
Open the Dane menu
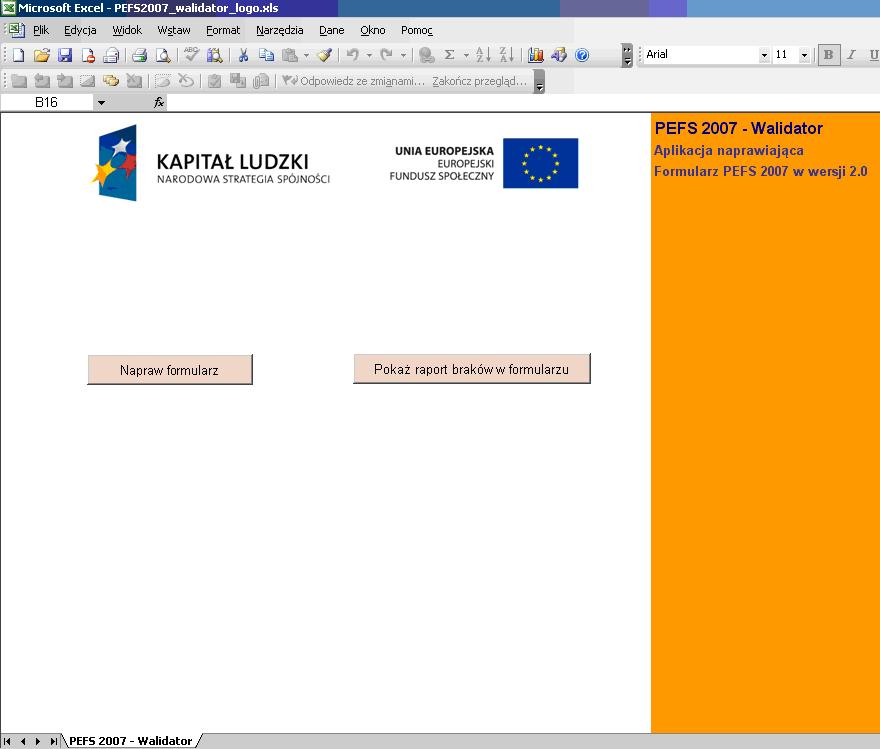click(x=332, y=30)
